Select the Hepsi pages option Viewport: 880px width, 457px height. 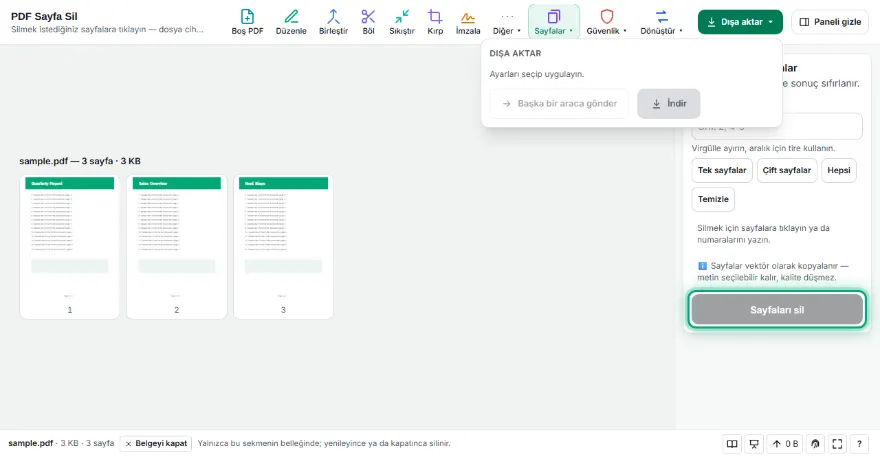coord(838,170)
